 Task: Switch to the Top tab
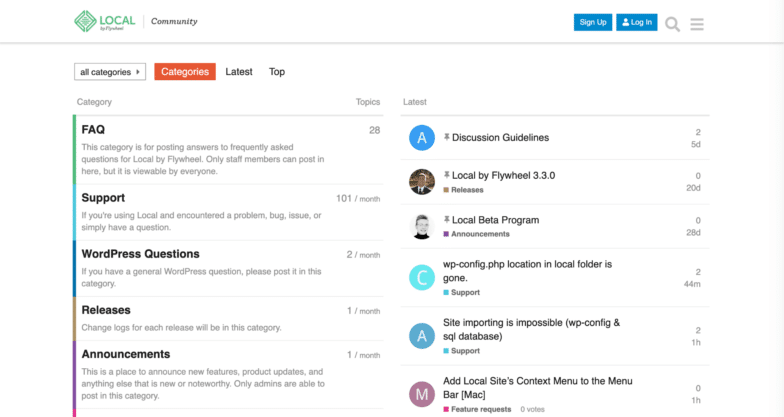coord(277,72)
